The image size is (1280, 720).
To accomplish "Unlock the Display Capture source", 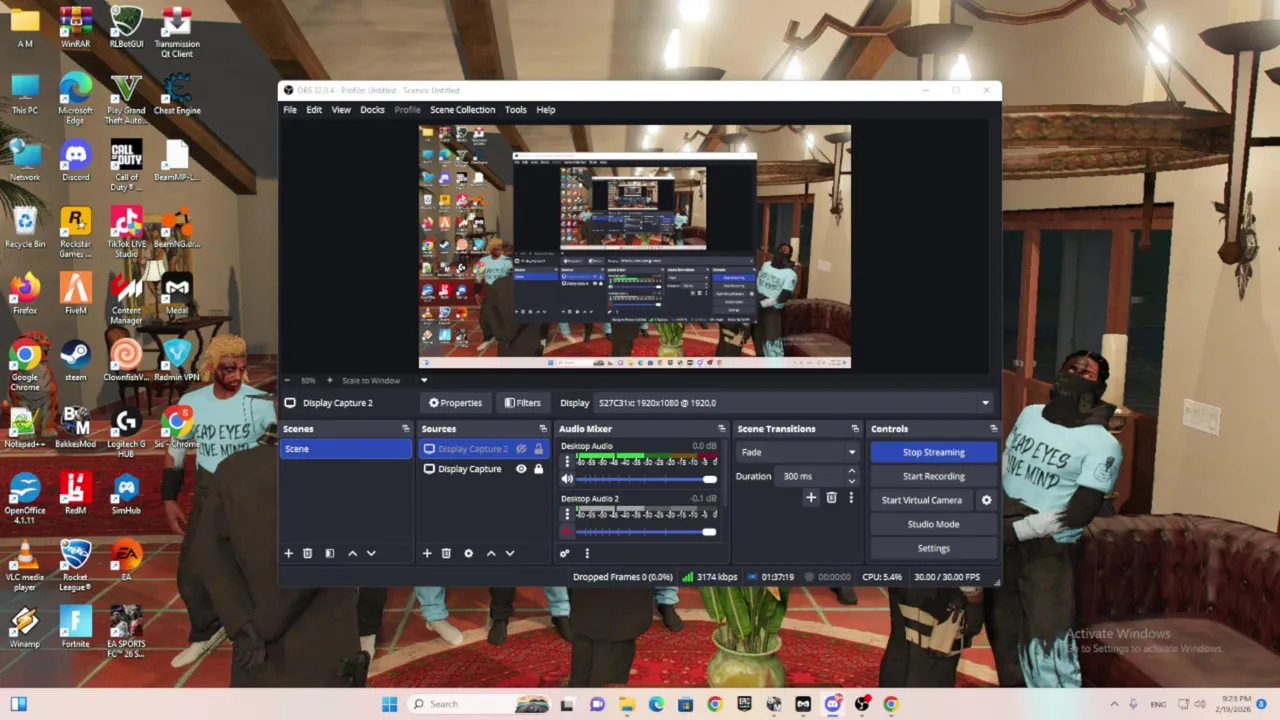I will click(x=538, y=469).
